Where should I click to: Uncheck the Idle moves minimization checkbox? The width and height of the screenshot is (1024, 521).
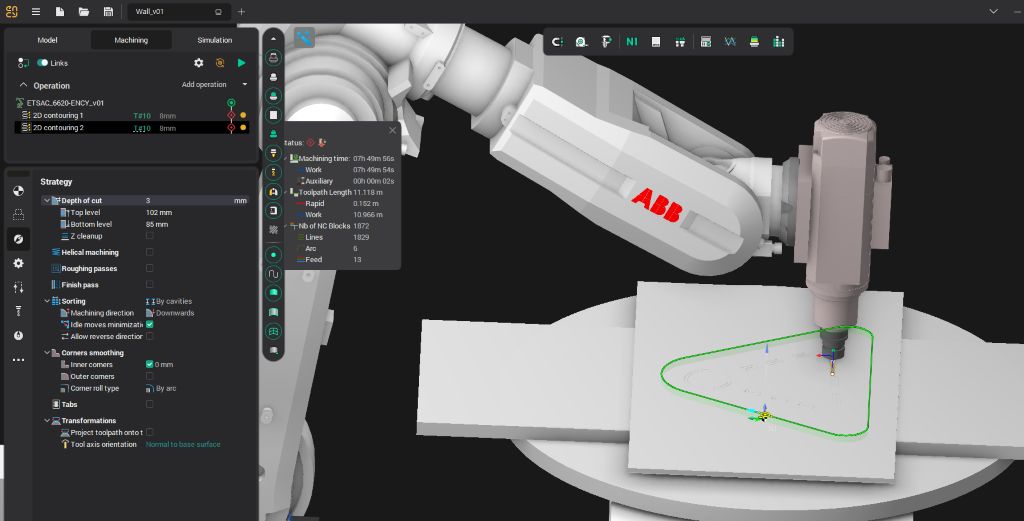(150, 324)
